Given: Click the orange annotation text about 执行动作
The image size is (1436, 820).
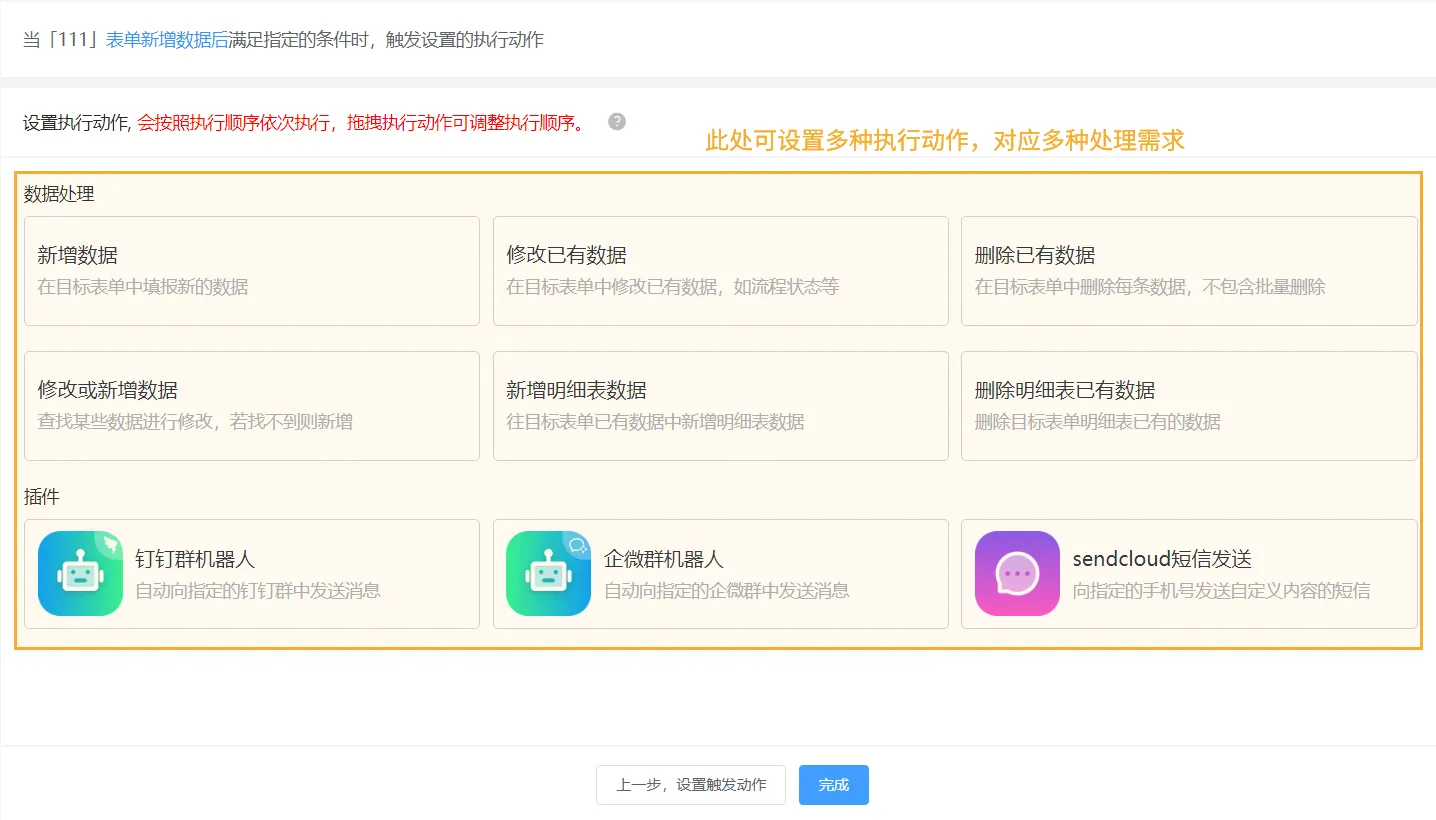Looking at the screenshot, I should tap(944, 141).
